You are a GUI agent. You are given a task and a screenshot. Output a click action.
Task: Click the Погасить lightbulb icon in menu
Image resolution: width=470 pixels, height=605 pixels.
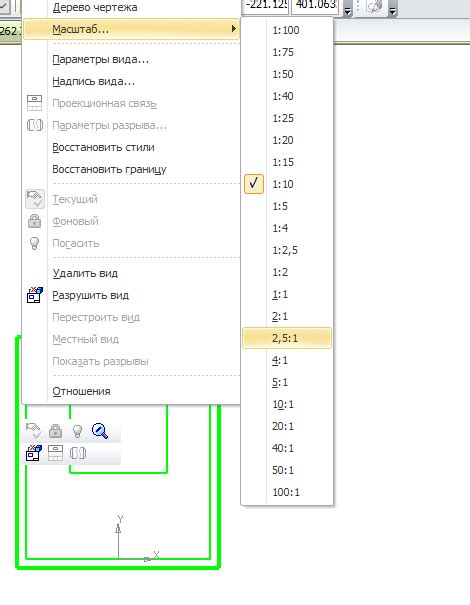click(34, 243)
